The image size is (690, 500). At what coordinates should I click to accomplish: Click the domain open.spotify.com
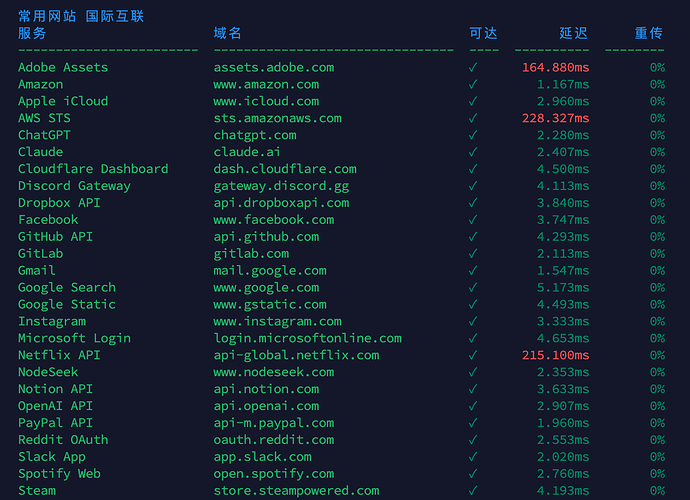tap(274, 474)
